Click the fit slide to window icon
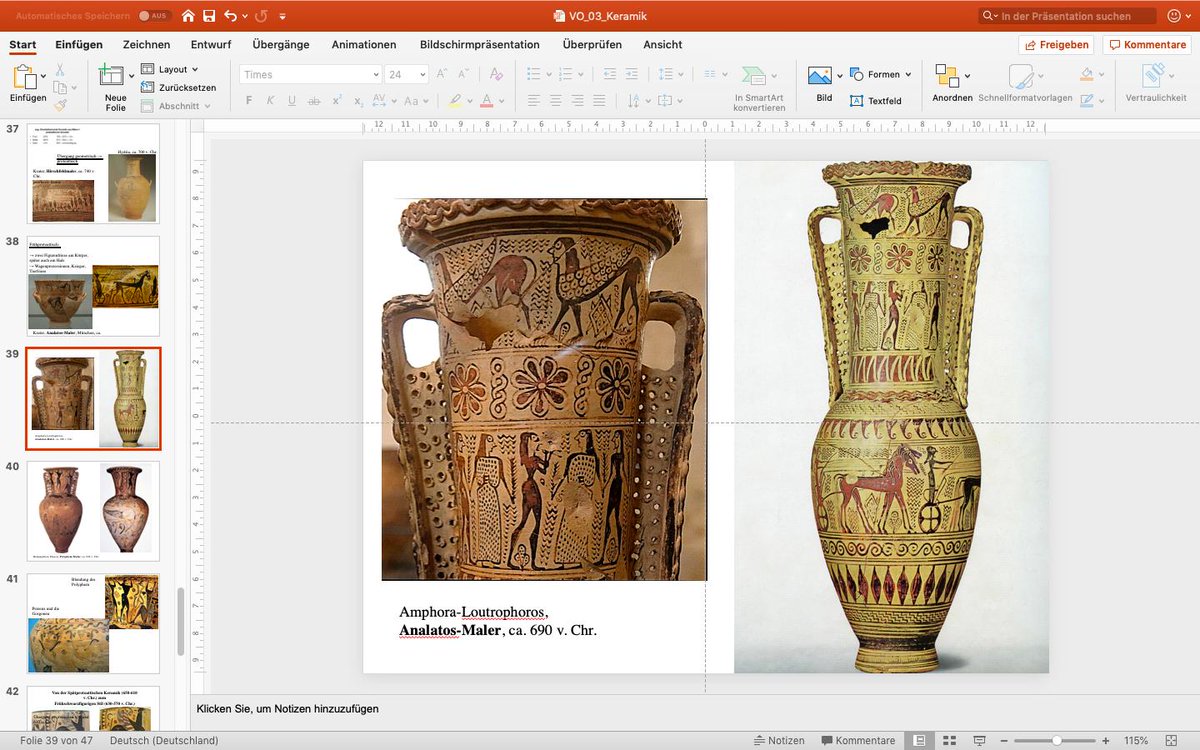Viewport: 1200px width, 750px height. click(x=1172, y=740)
